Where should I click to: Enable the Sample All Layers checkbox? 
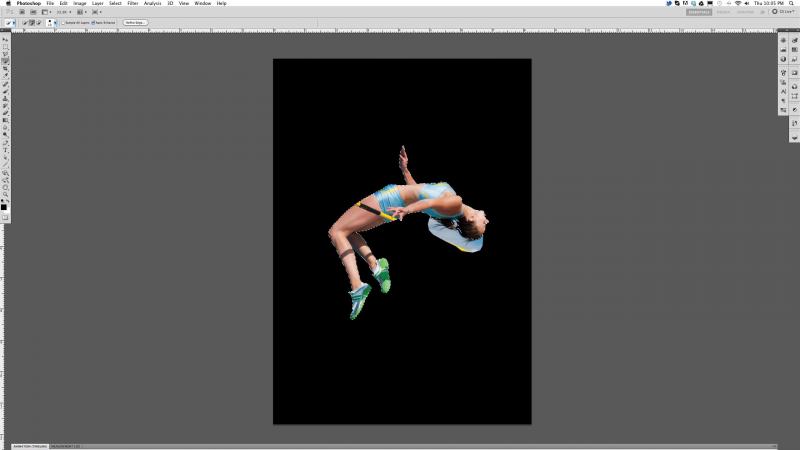pyautogui.click(x=64, y=21)
